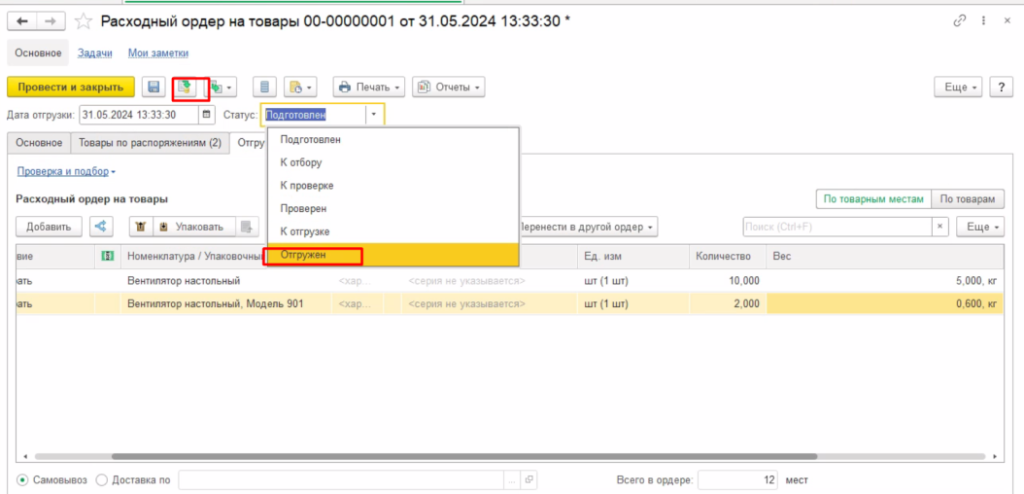Click the split row icon next to Добавить

pyautogui.click(x=101, y=227)
